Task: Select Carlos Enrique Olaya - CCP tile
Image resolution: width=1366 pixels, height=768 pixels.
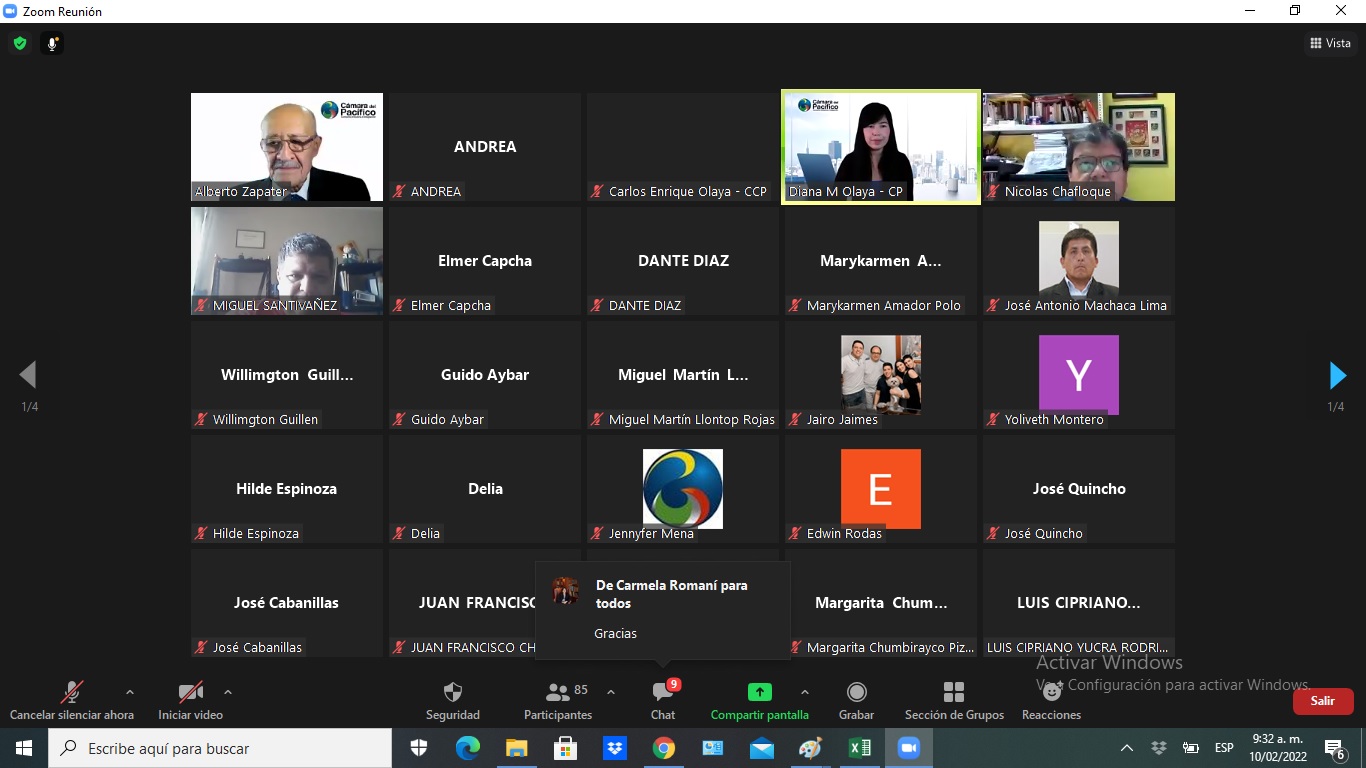Action: pyautogui.click(x=683, y=147)
